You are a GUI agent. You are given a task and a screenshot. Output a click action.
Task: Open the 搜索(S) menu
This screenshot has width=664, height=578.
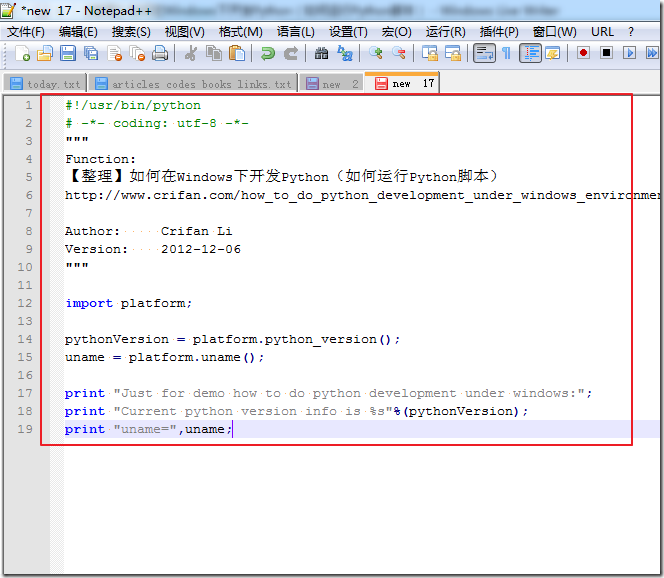click(131, 32)
